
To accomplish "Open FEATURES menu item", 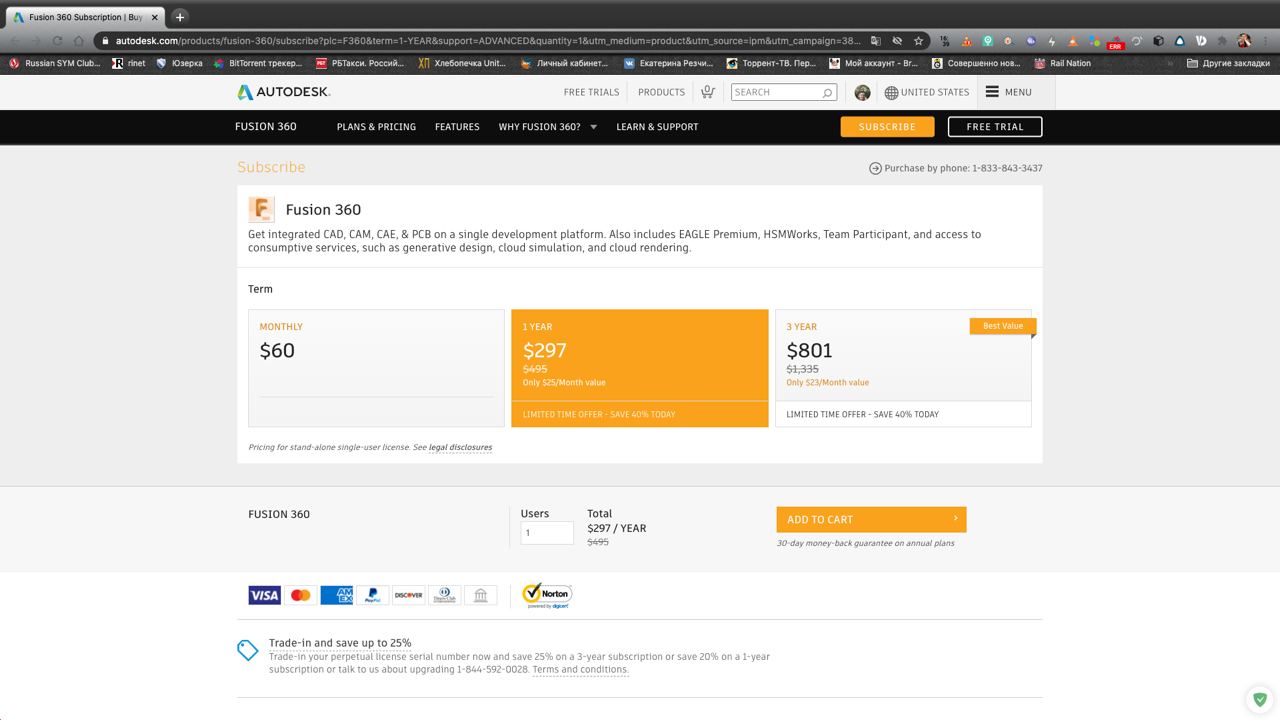I will pyautogui.click(x=457, y=127).
